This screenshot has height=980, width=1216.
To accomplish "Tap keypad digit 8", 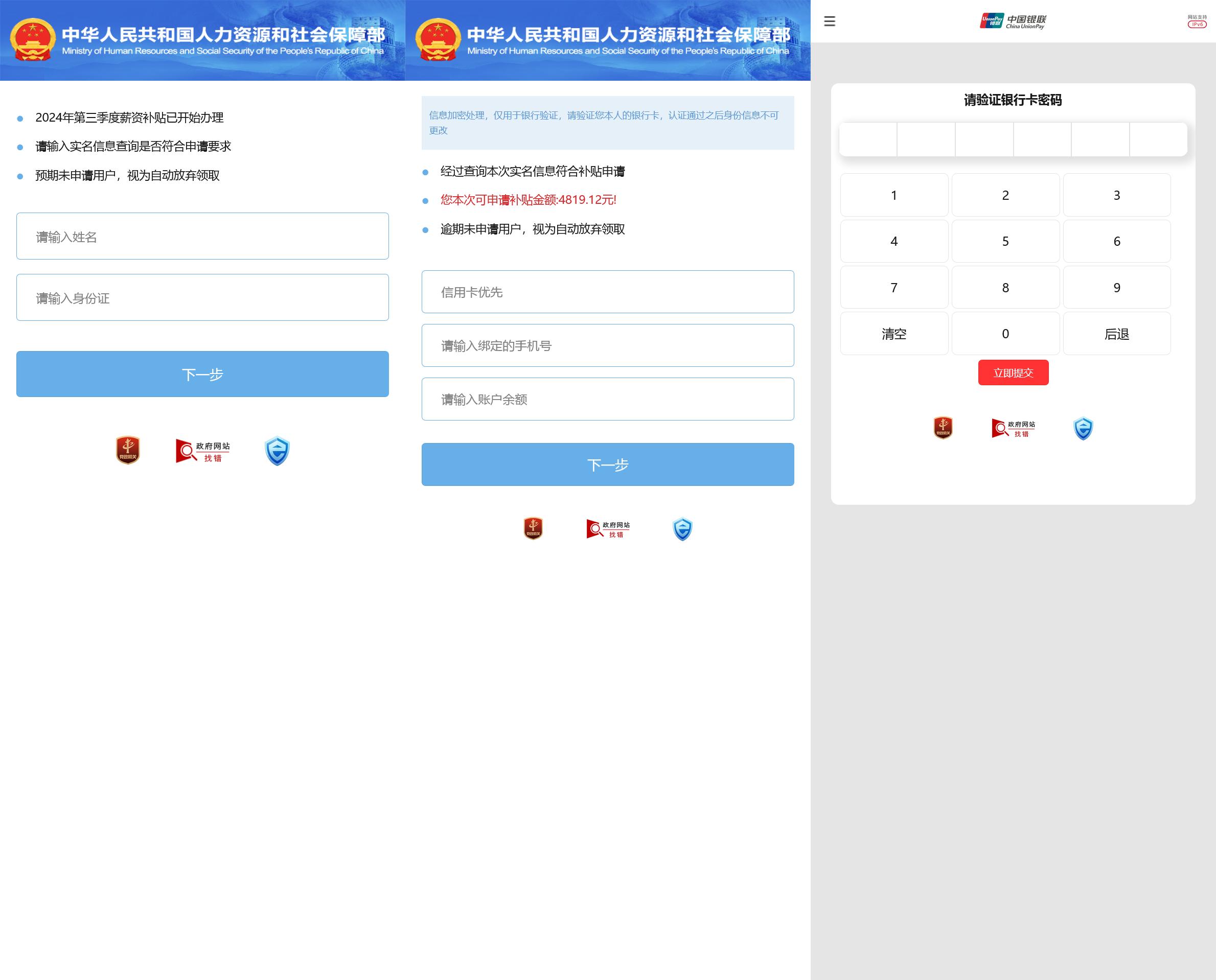I will click(1005, 287).
